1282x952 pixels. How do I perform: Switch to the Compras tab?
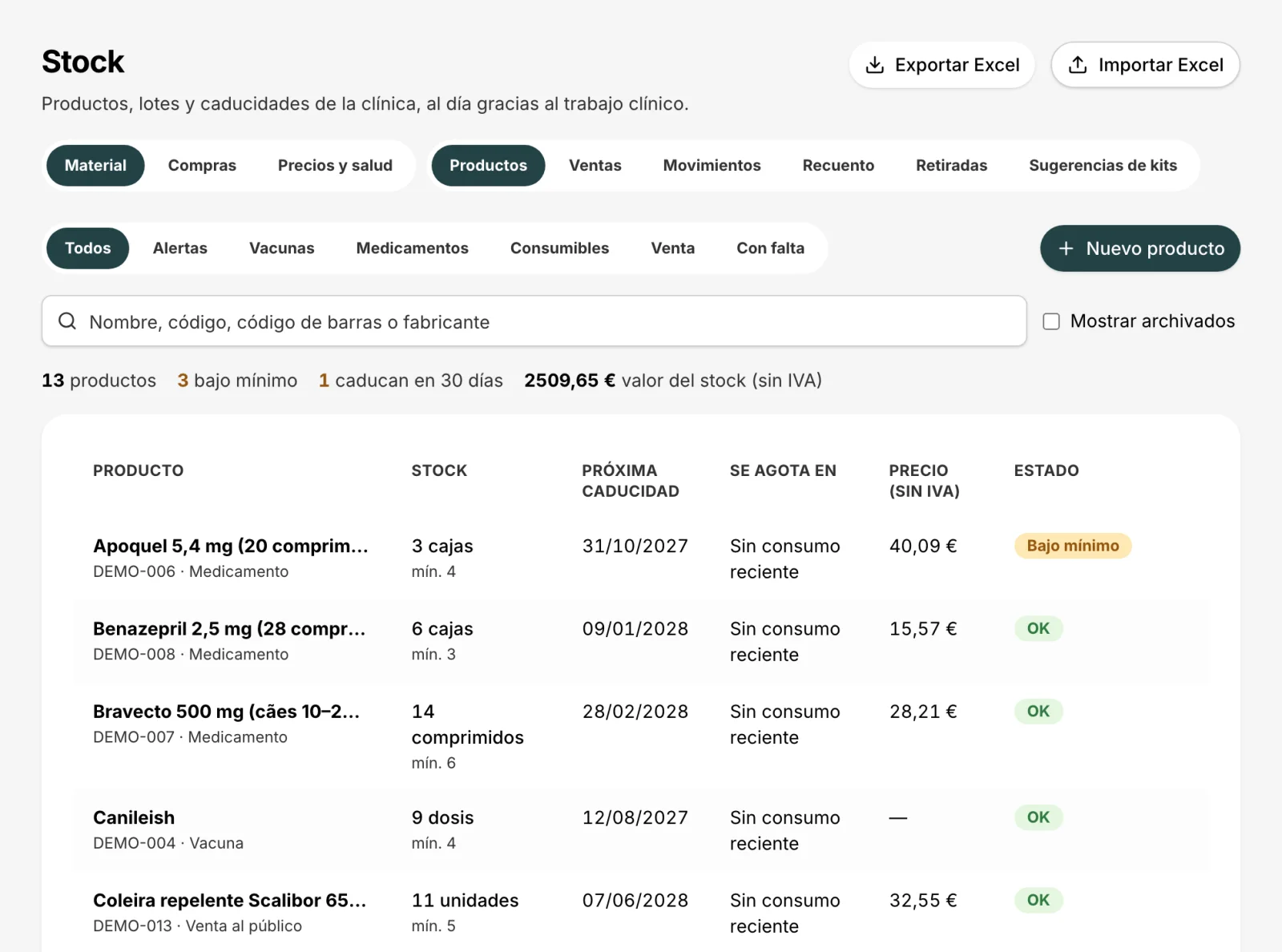202,165
